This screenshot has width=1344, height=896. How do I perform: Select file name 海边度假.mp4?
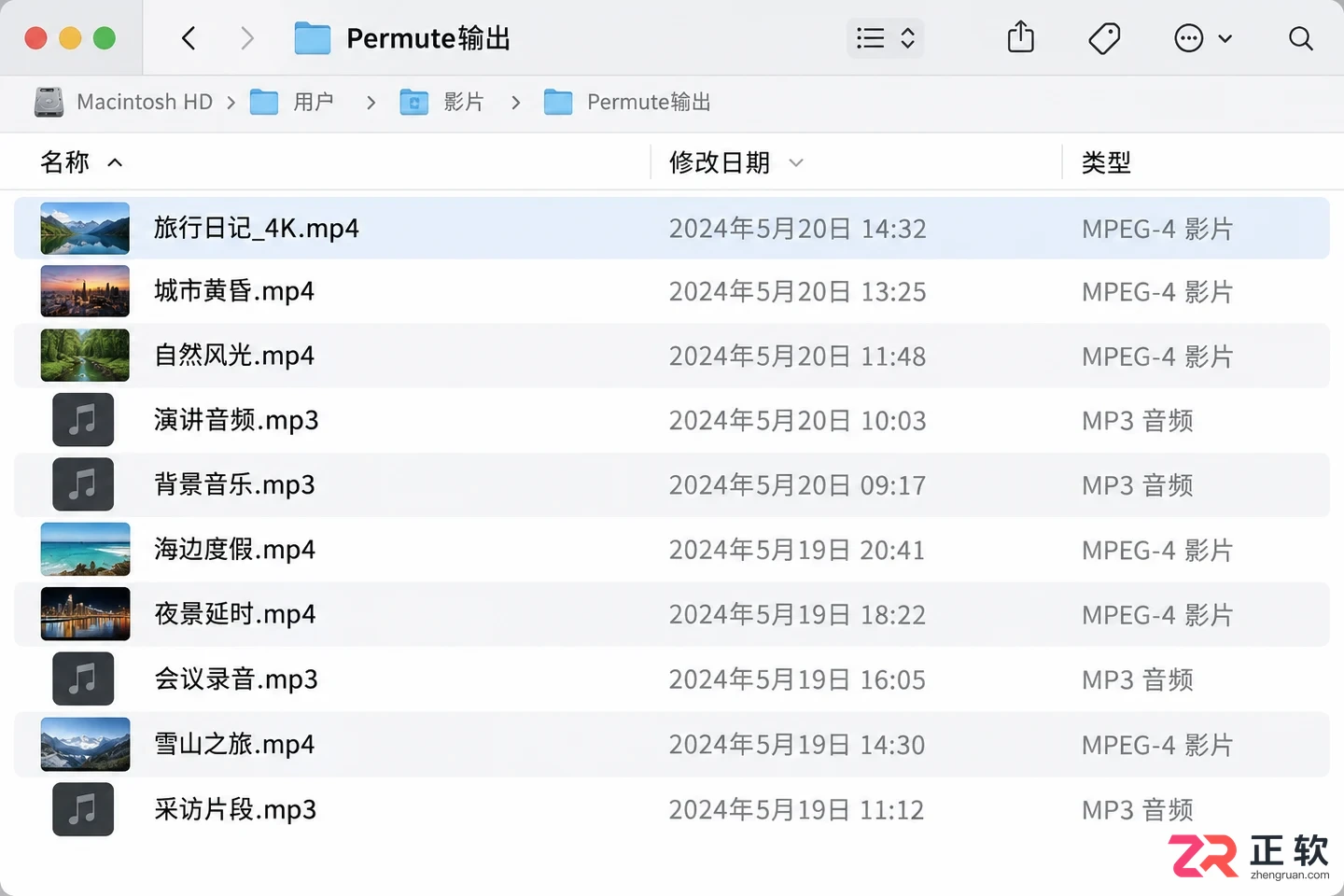click(x=234, y=550)
